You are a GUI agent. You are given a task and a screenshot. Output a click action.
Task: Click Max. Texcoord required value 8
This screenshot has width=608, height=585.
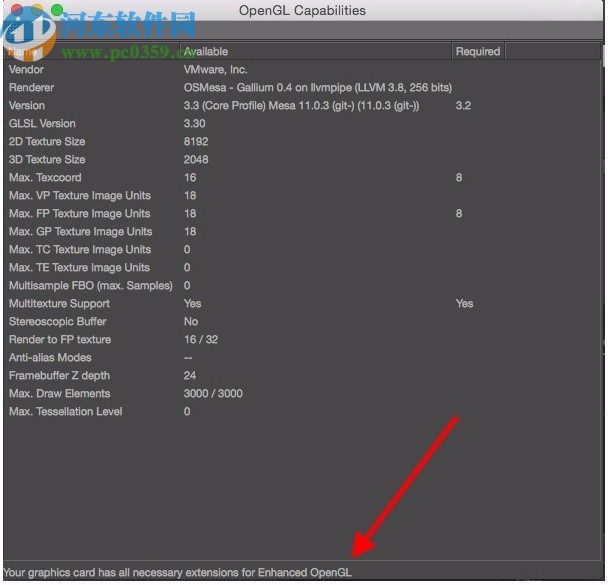[x=459, y=178]
